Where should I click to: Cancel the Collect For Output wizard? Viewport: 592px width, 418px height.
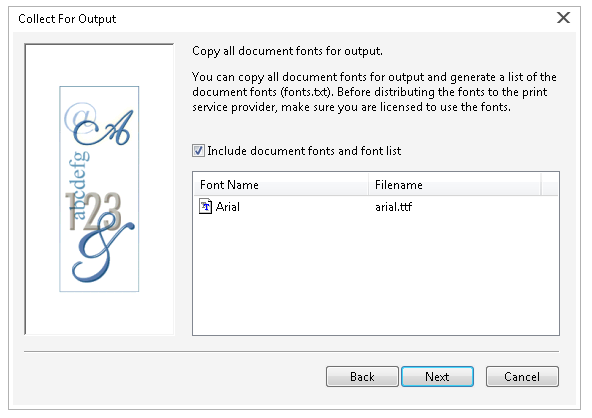pos(522,376)
